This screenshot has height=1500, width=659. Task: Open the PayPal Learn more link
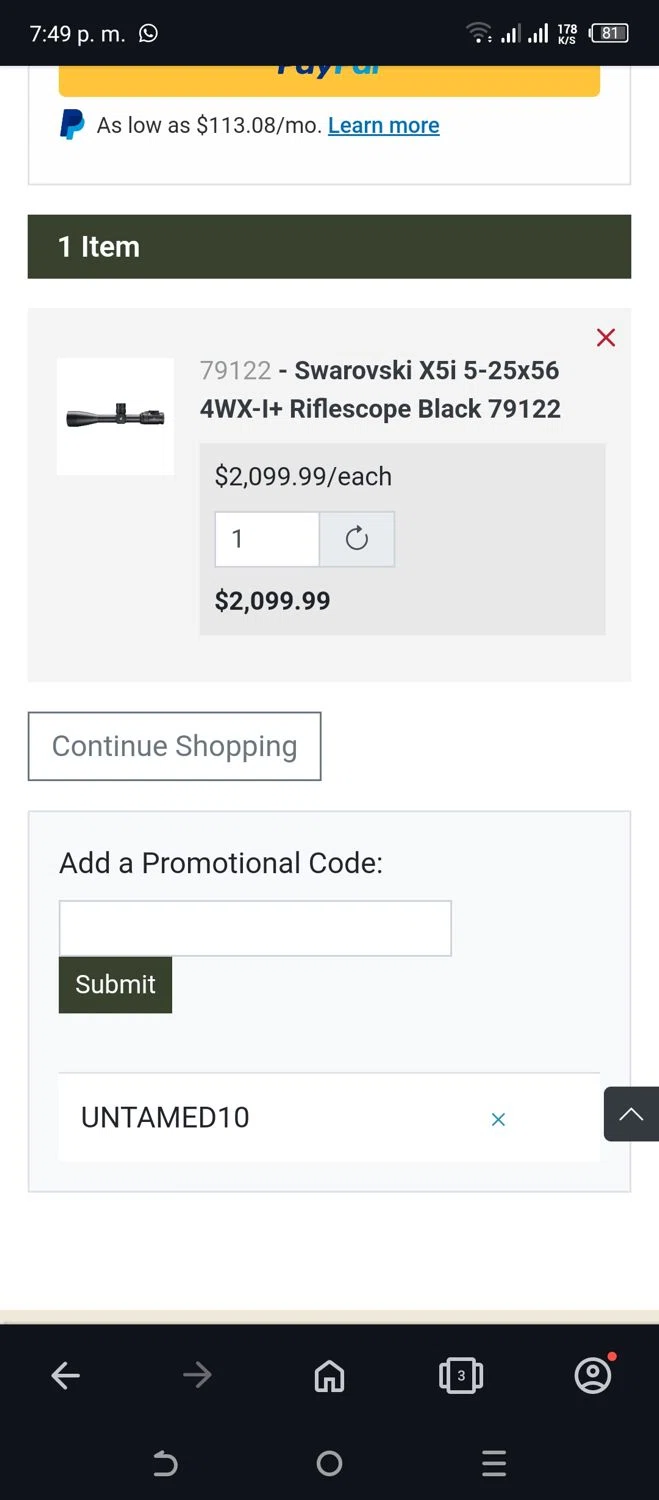383,125
